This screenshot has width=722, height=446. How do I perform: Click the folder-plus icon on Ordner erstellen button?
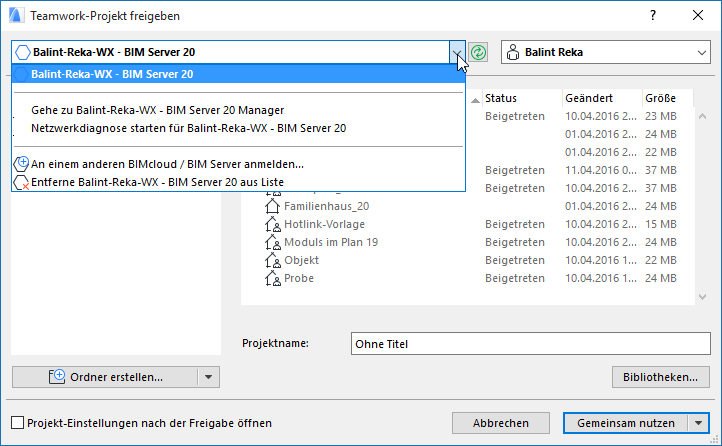(x=57, y=376)
